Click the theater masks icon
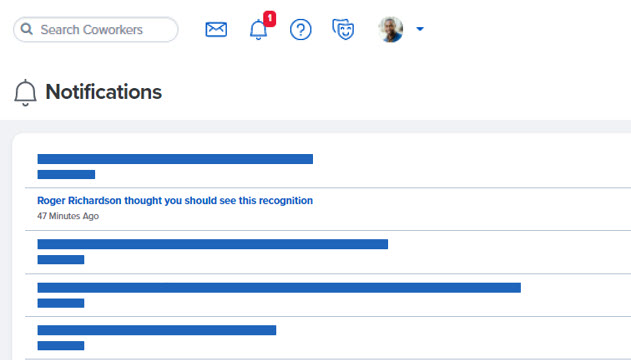The image size is (631, 360). 343,29
